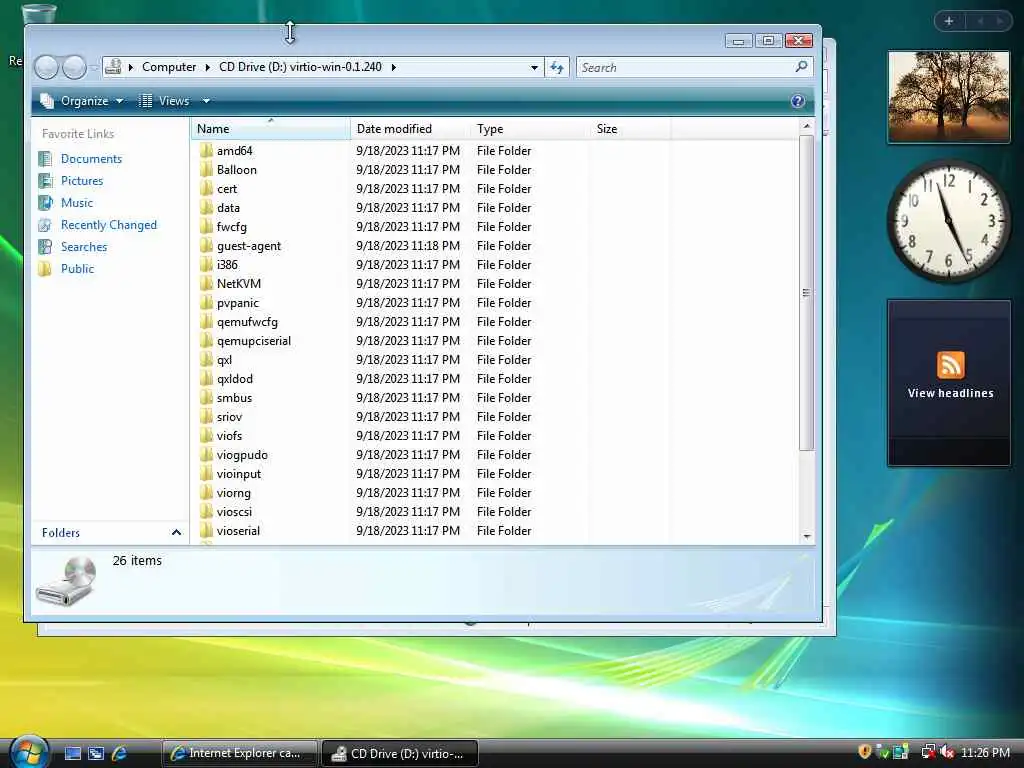Open the Views dropdown arrow
The height and width of the screenshot is (768, 1024).
[206, 101]
